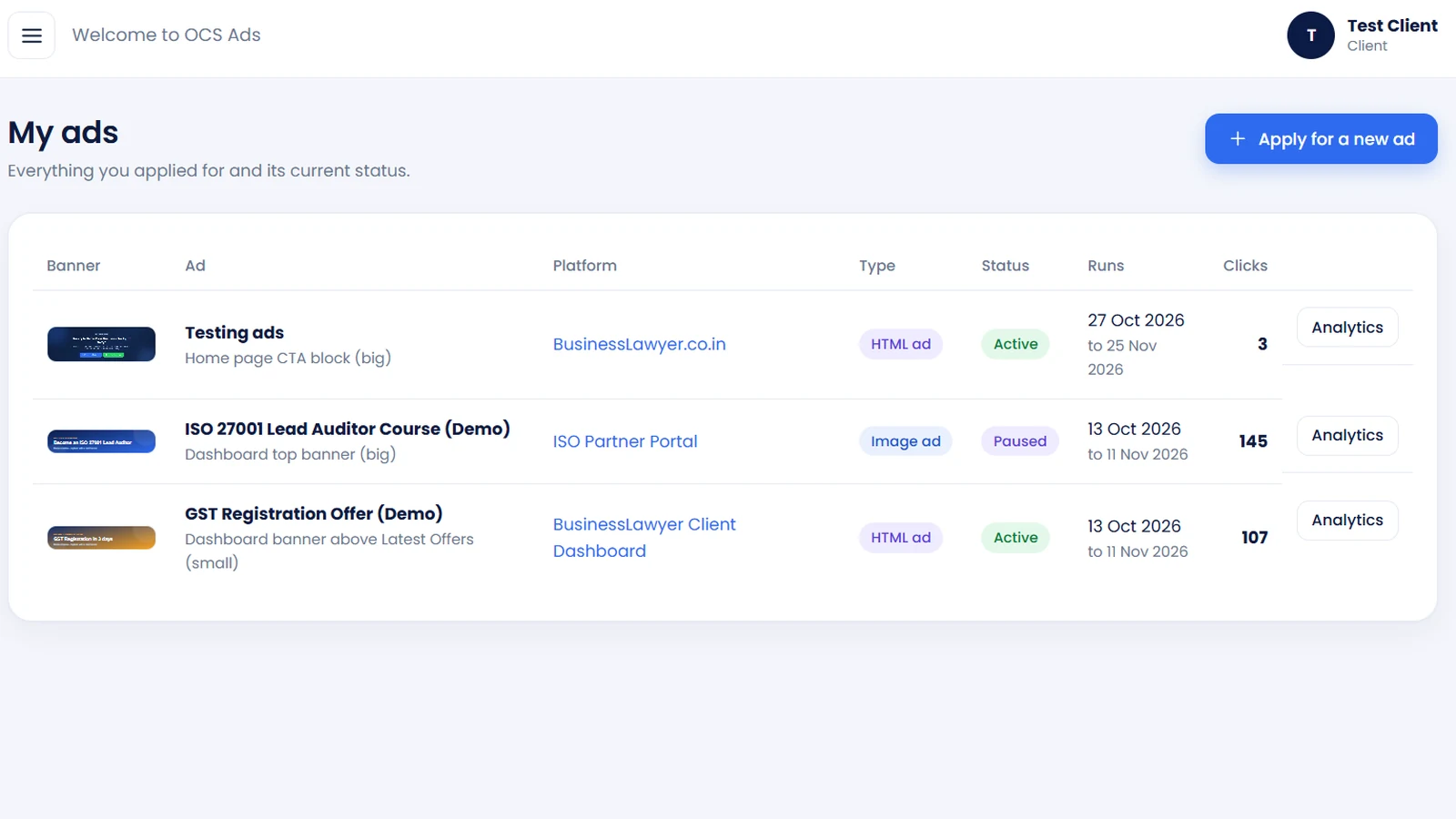Click the Status column header

[1005, 266]
